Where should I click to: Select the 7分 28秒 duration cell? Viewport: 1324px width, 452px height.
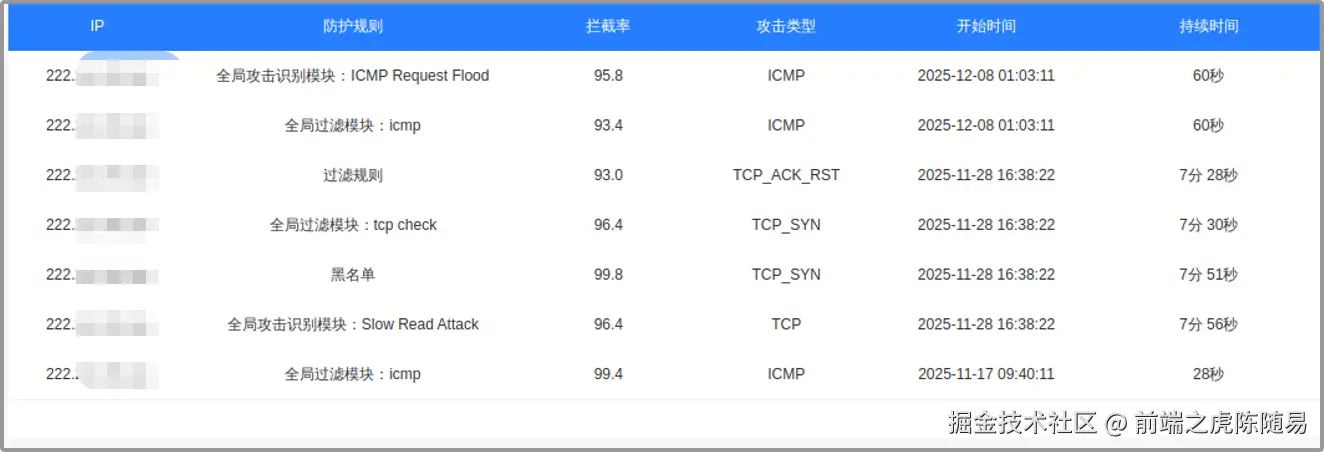pyautogui.click(x=1208, y=175)
